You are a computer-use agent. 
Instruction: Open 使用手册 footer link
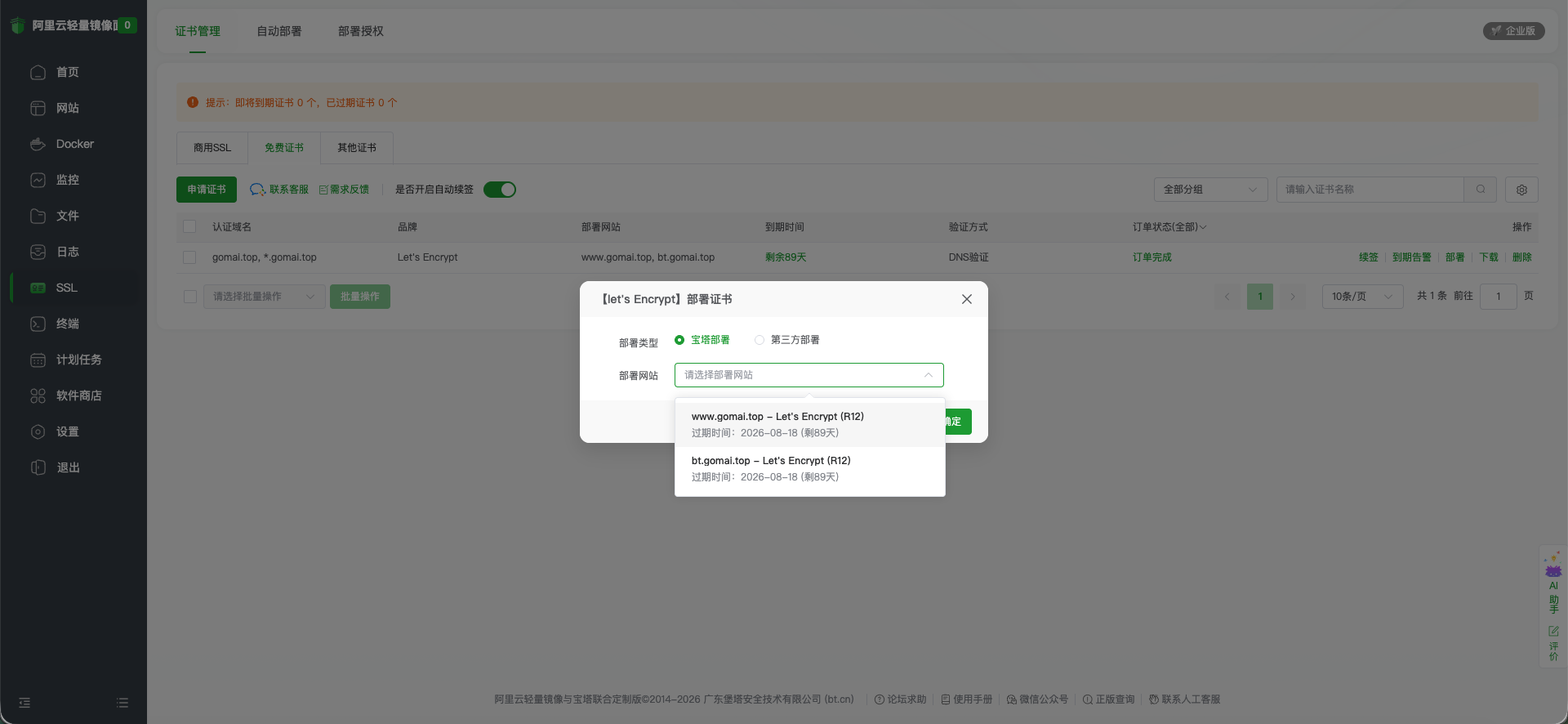click(967, 699)
